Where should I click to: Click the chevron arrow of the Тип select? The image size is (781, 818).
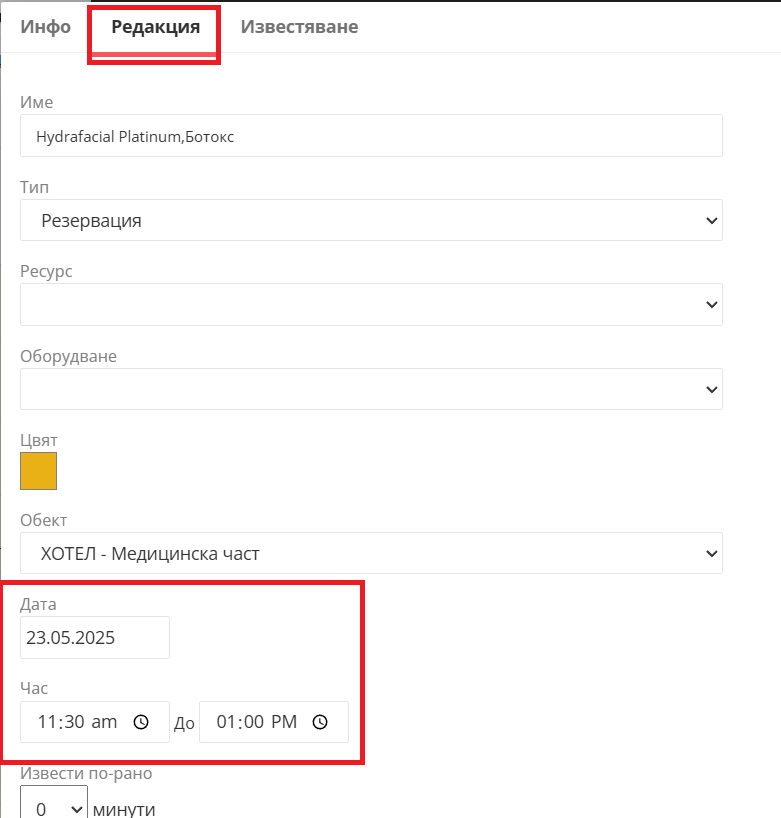point(712,221)
